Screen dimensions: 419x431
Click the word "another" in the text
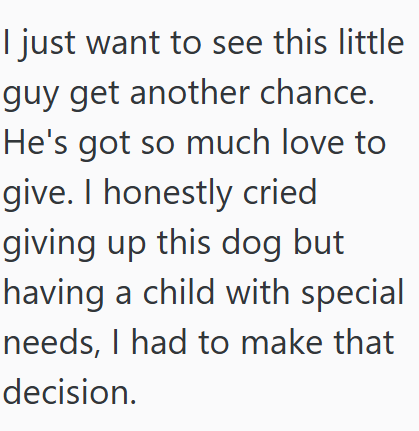click(x=190, y=92)
